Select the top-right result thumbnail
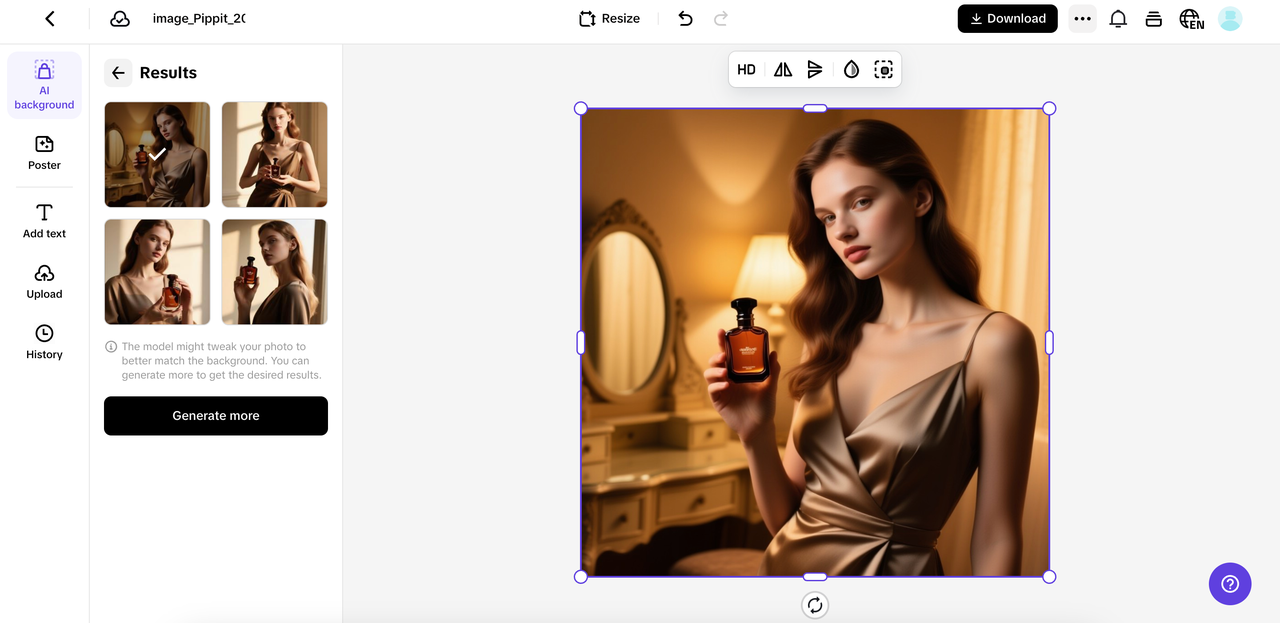 click(x=274, y=154)
